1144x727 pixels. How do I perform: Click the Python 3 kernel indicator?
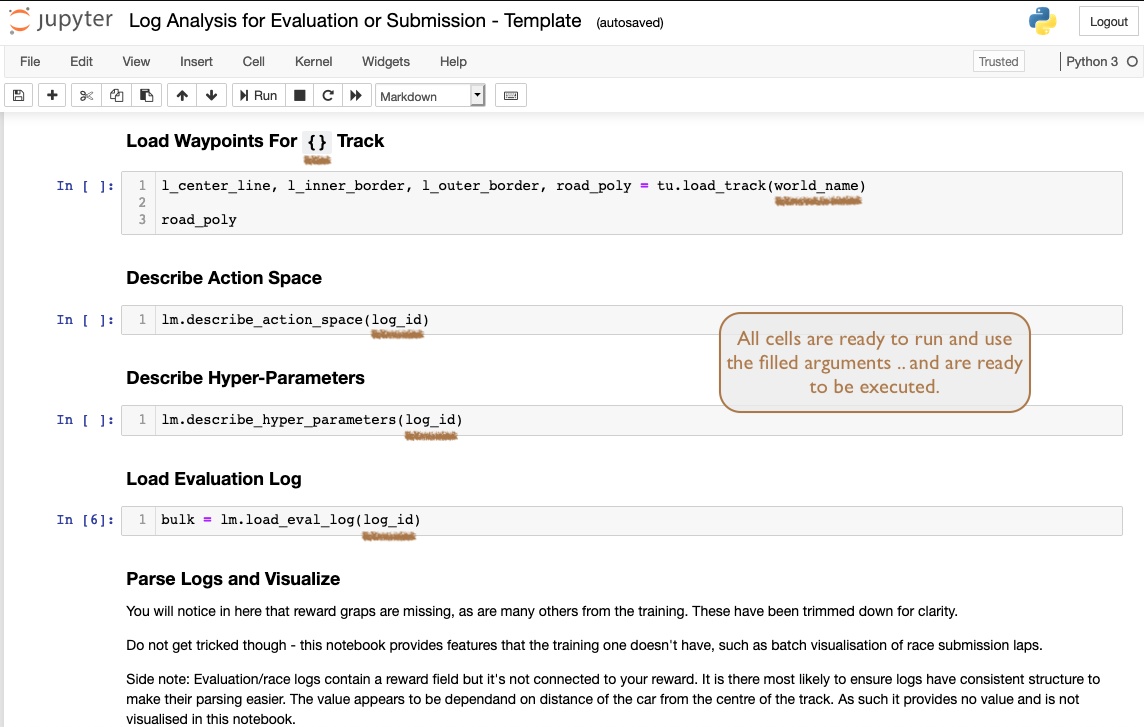[1093, 61]
